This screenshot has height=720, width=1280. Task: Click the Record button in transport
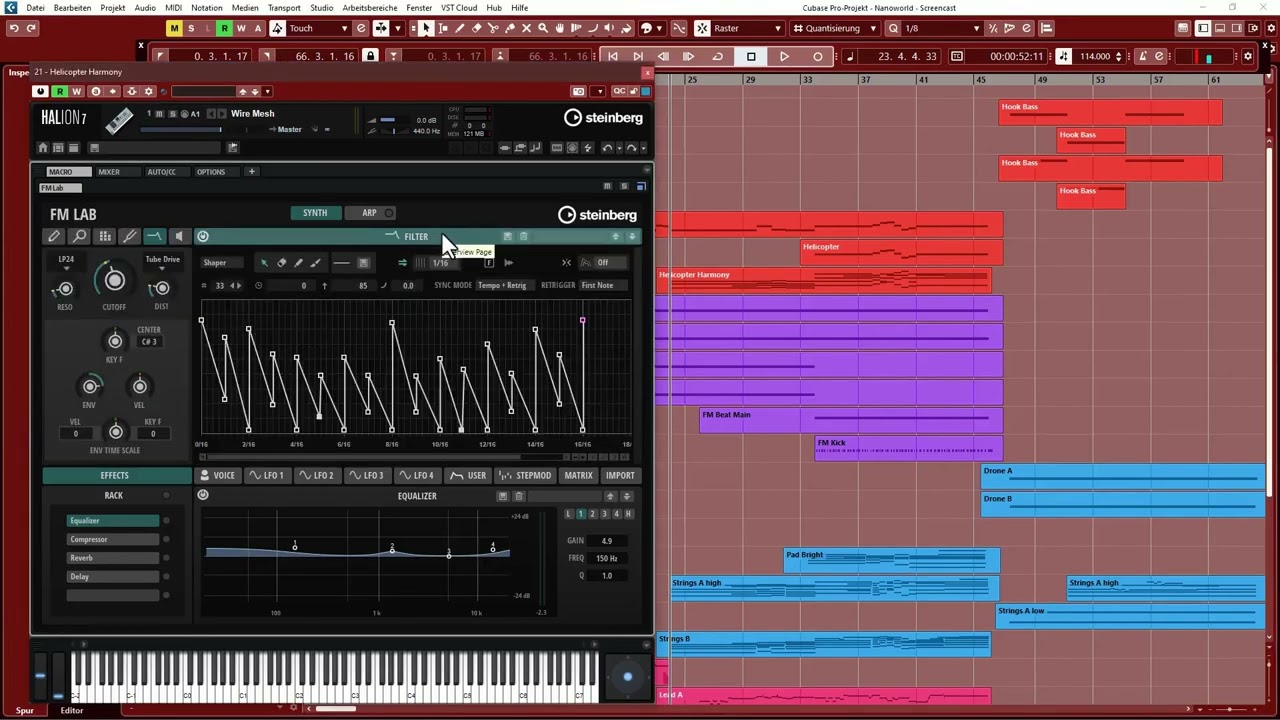point(818,56)
